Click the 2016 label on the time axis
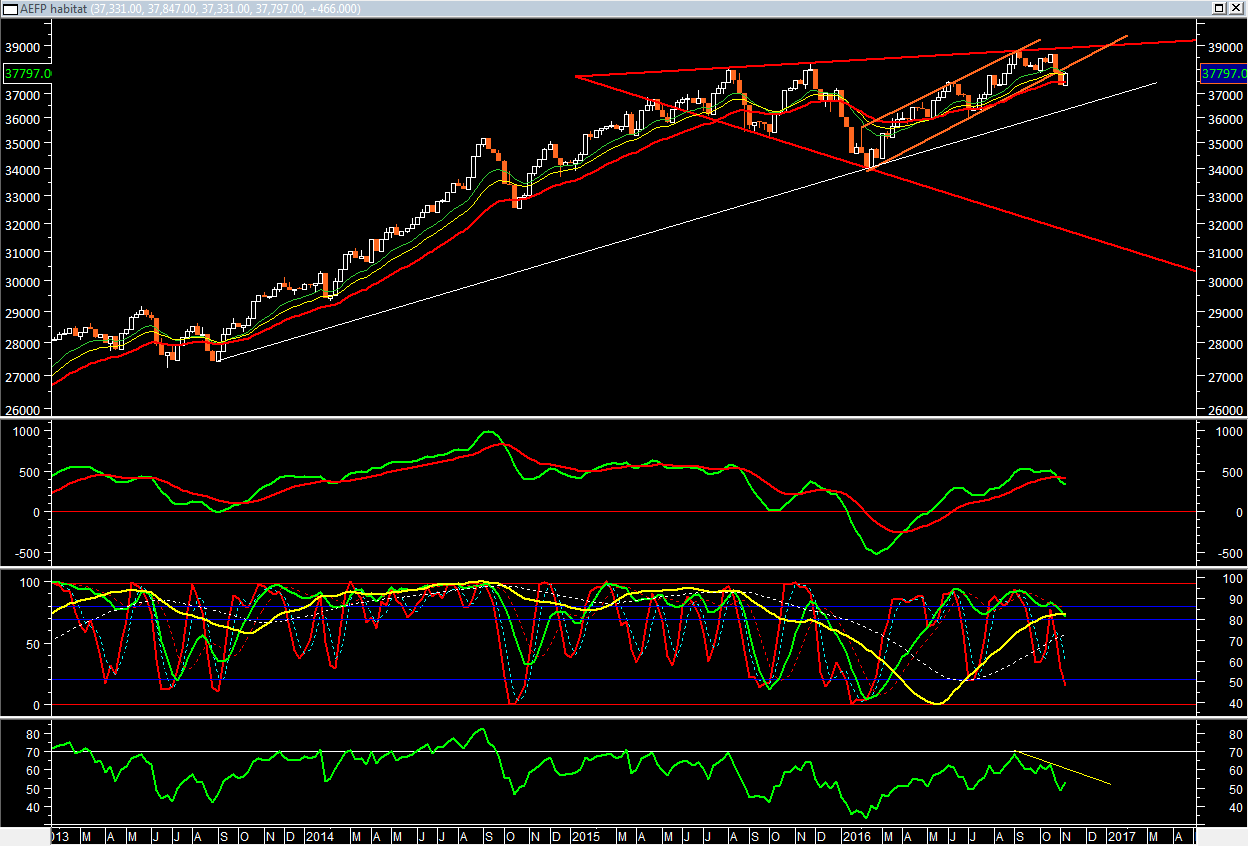This screenshot has width=1248, height=846. point(857,836)
